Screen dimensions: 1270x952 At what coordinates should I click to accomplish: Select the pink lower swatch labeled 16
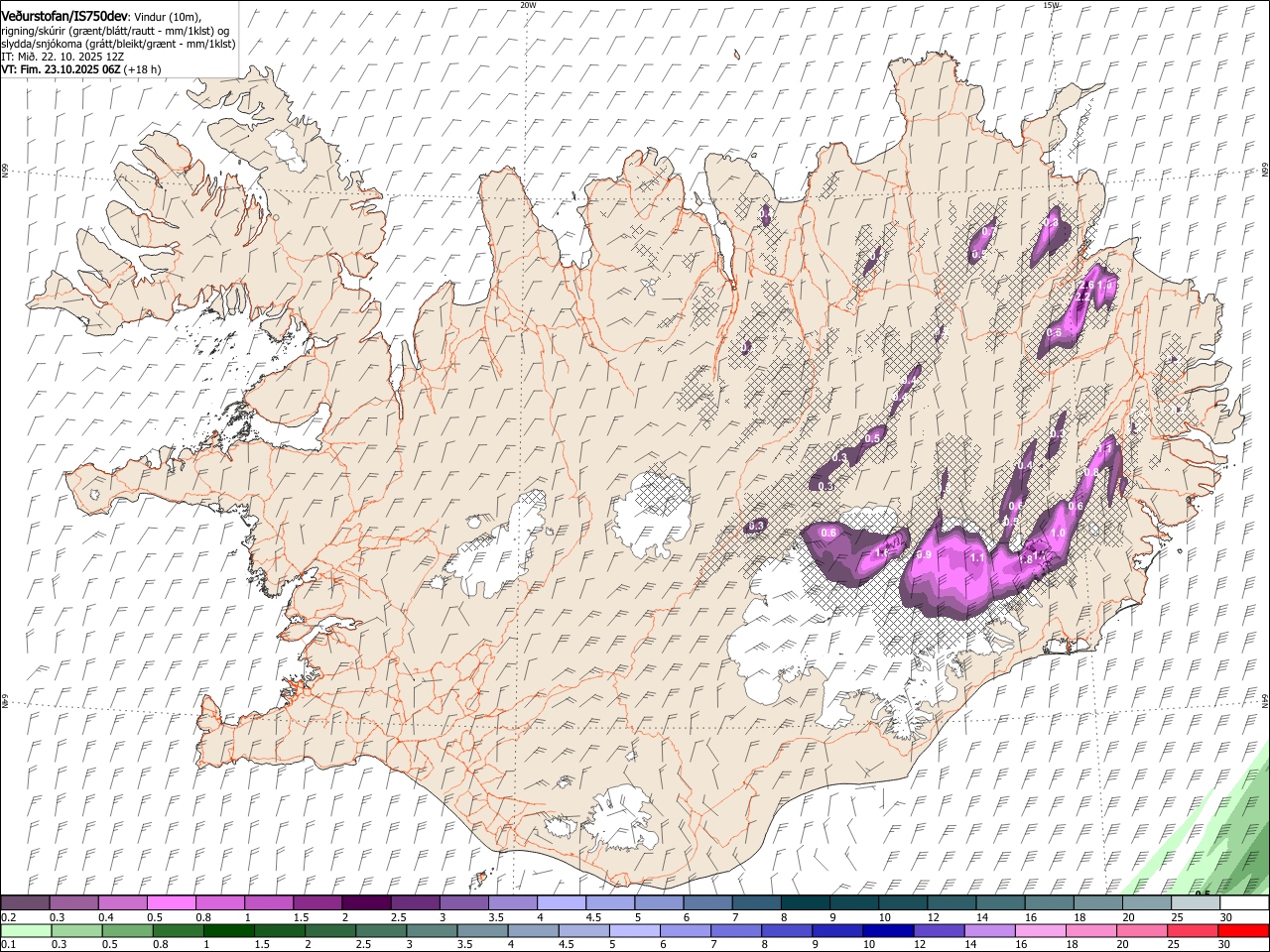tap(1043, 930)
